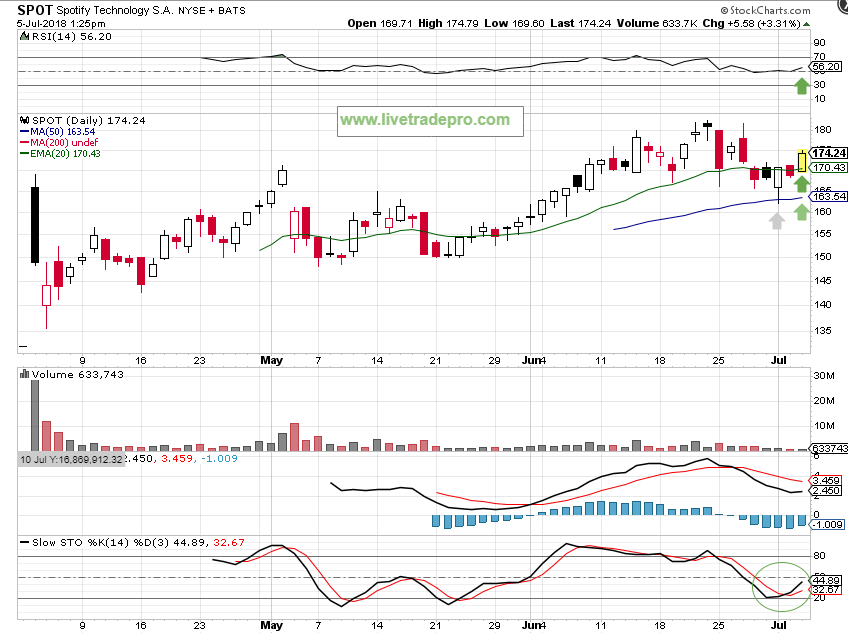The width and height of the screenshot is (848, 633).
Task: Click the 174.24 current price tag
Action: click(830, 153)
